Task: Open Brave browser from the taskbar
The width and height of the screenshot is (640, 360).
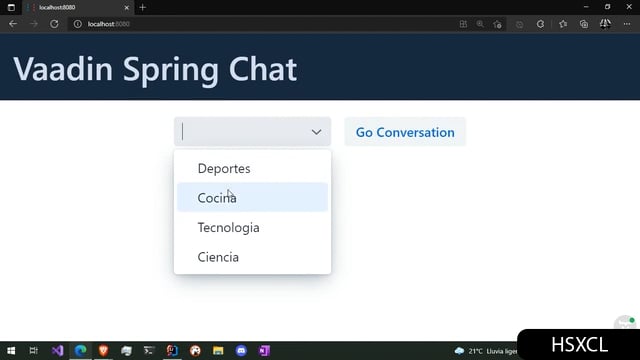Action: [x=103, y=351]
